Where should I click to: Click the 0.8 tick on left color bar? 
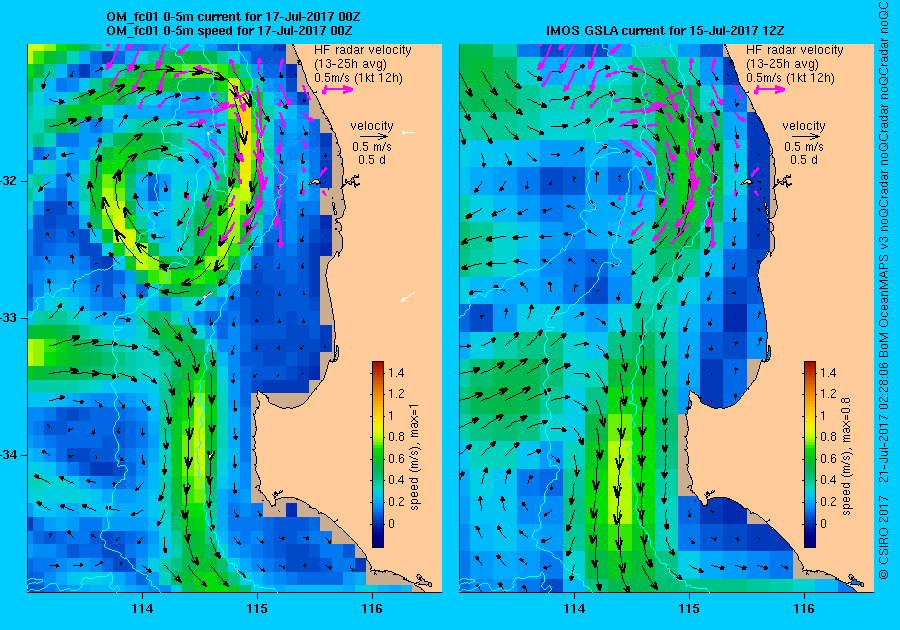point(396,437)
